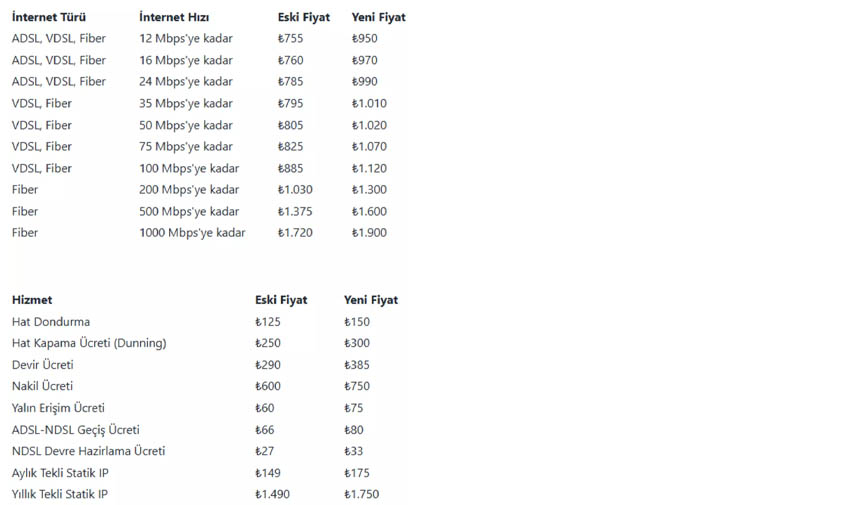Click the İnternet Türü column header
Image resolution: width=860 pixels, height=505 pixels.
click(49, 17)
